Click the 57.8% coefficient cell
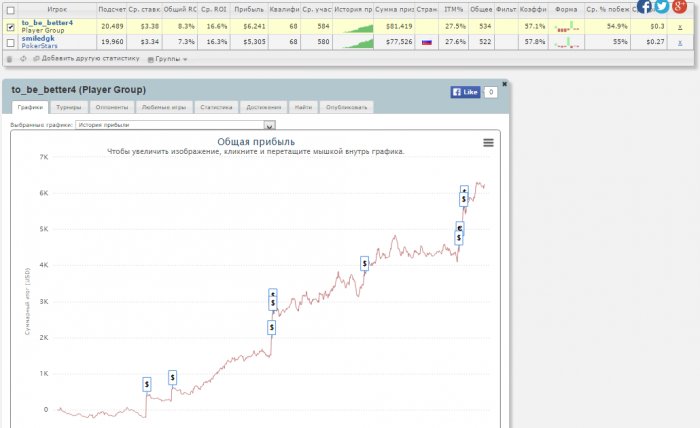The image size is (700, 428). pos(534,42)
